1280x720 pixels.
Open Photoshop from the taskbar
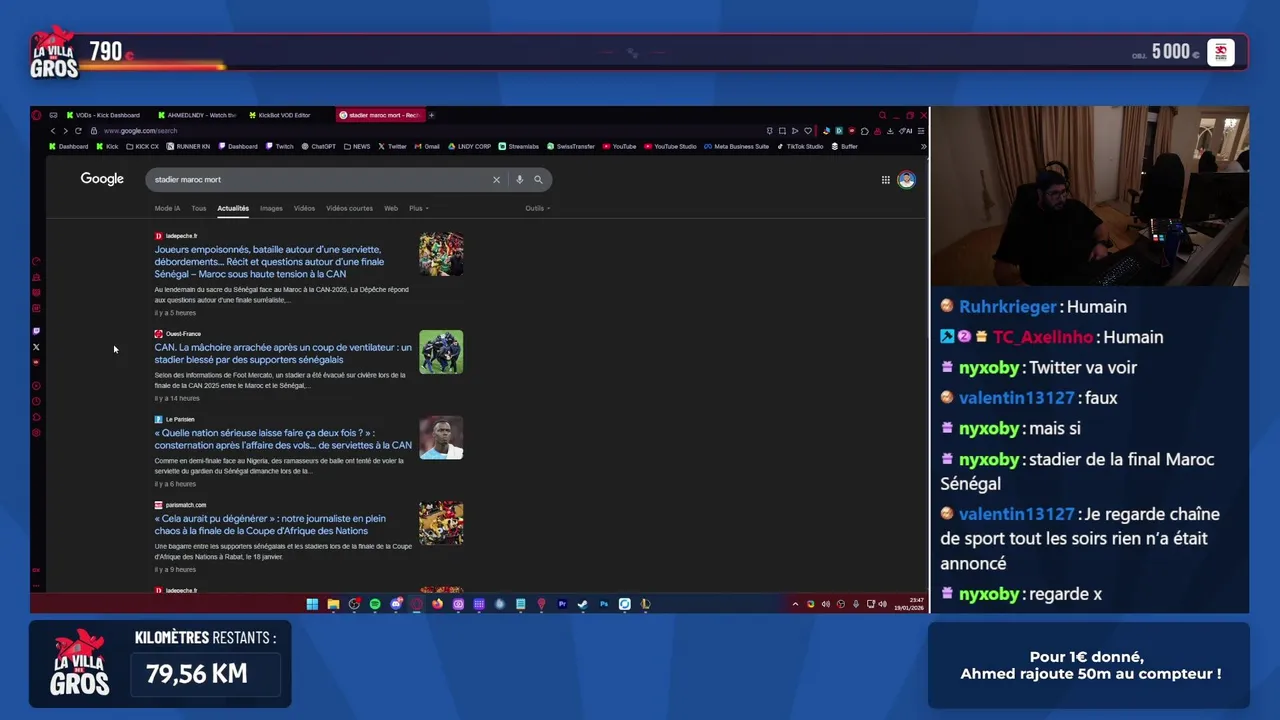604,604
